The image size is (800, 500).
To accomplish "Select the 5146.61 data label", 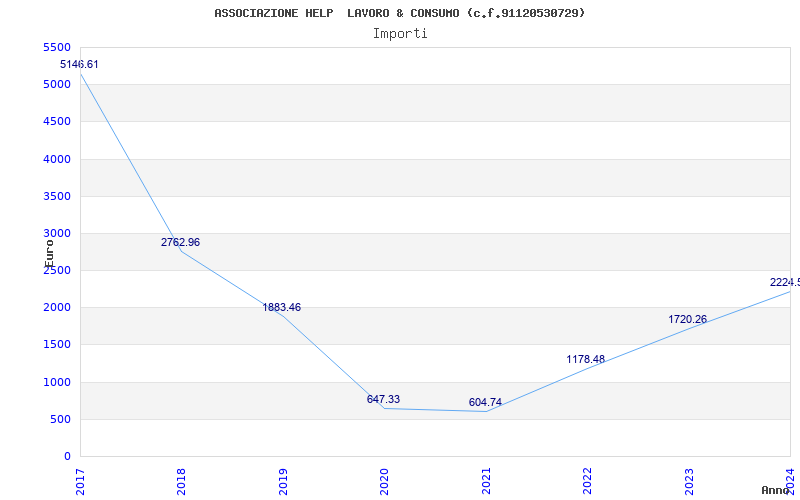I will (x=79, y=65).
